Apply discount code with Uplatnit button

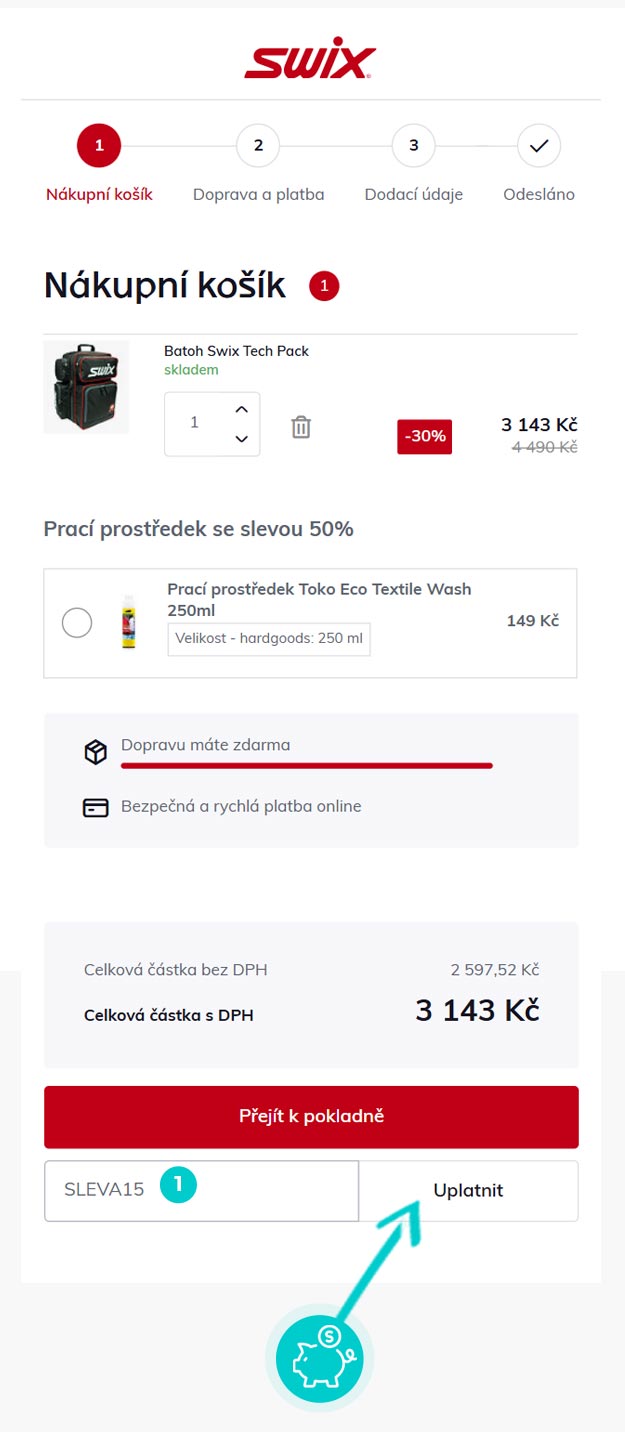pyautogui.click(x=468, y=1190)
